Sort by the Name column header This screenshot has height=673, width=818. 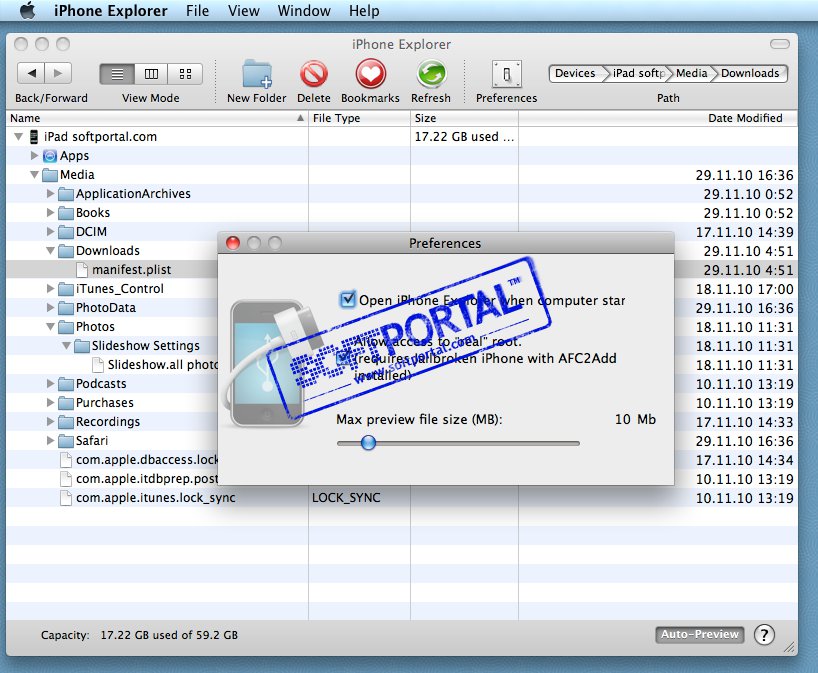click(x=157, y=118)
